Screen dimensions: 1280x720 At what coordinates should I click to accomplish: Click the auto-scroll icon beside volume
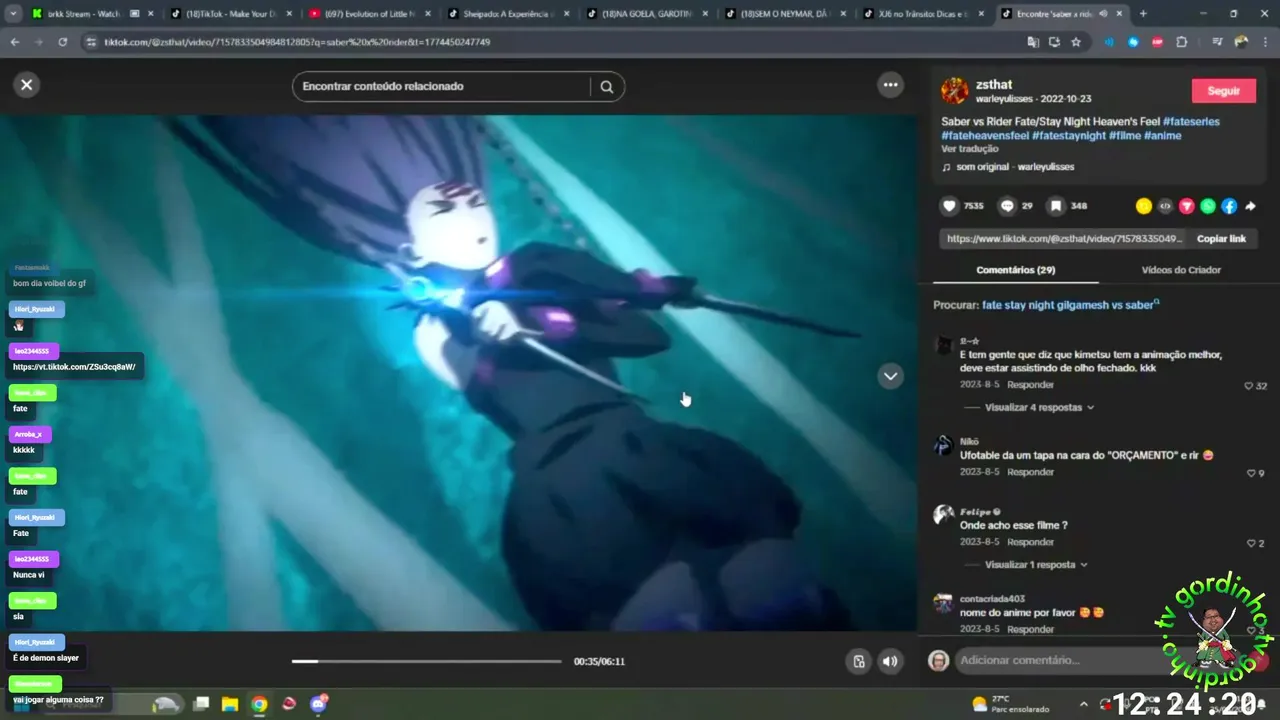858,661
